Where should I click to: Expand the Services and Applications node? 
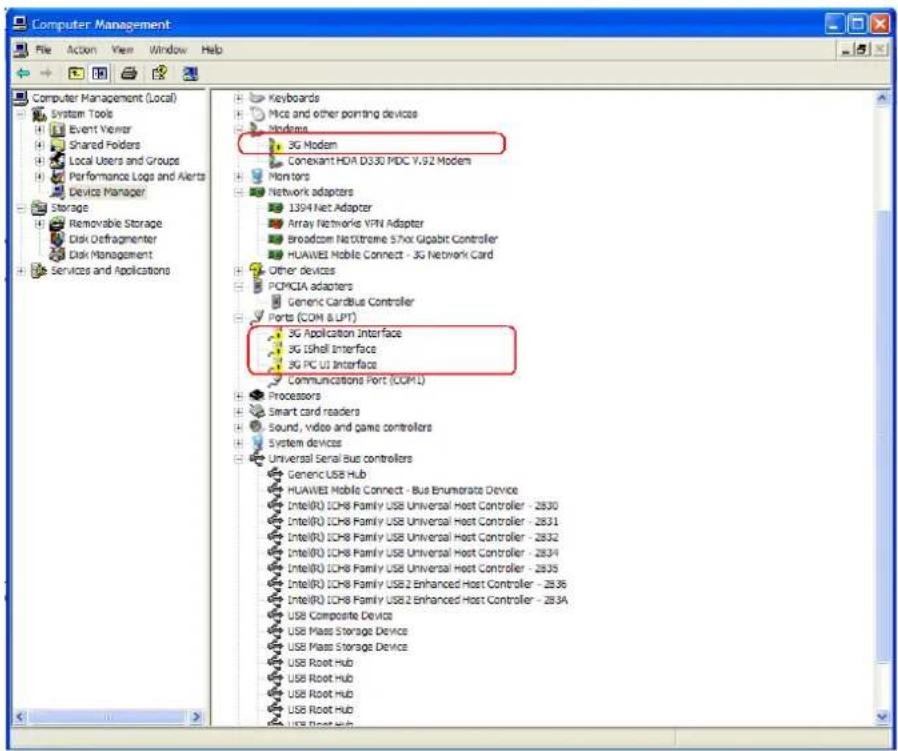pyautogui.click(x=21, y=270)
